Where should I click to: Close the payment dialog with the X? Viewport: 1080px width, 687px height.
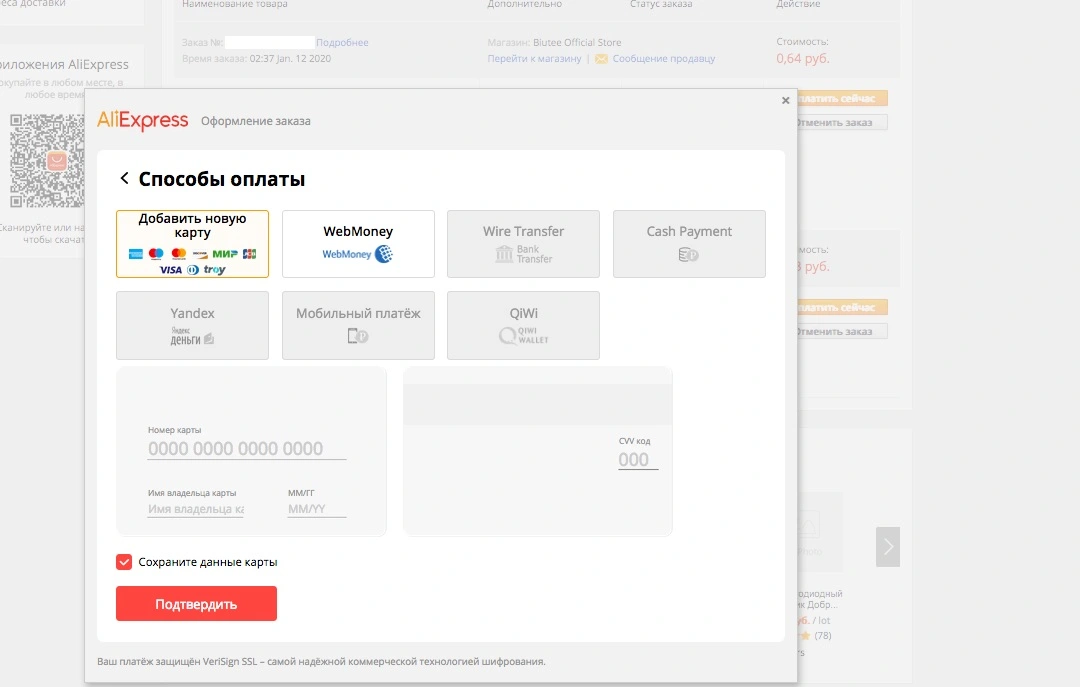pyautogui.click(x=785, y=101)
